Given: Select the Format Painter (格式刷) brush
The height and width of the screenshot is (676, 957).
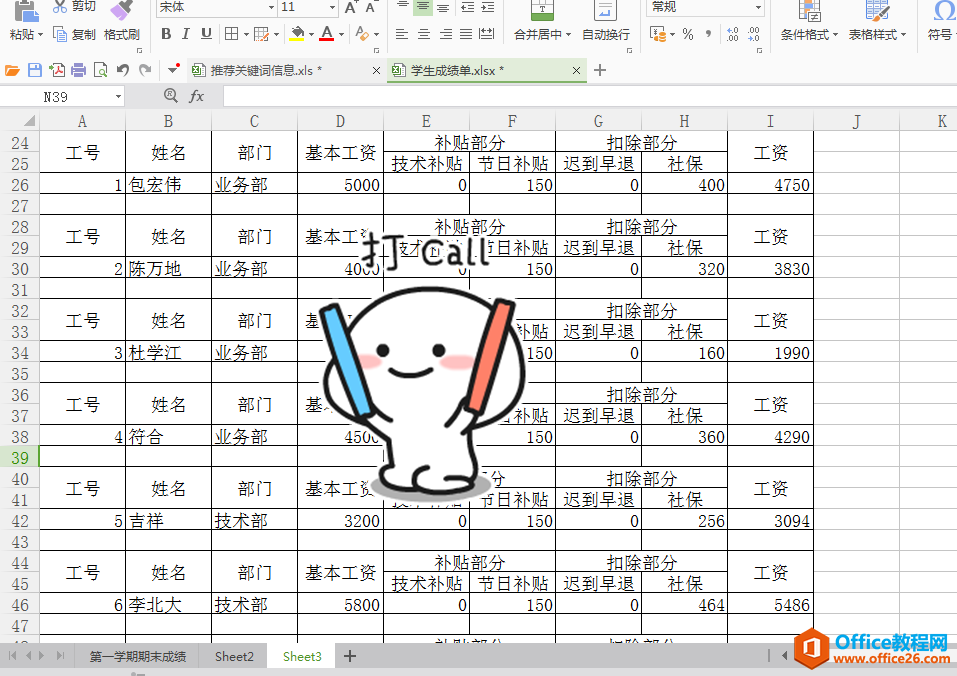Looking at the screenshot, I should (x=121, y=11).
